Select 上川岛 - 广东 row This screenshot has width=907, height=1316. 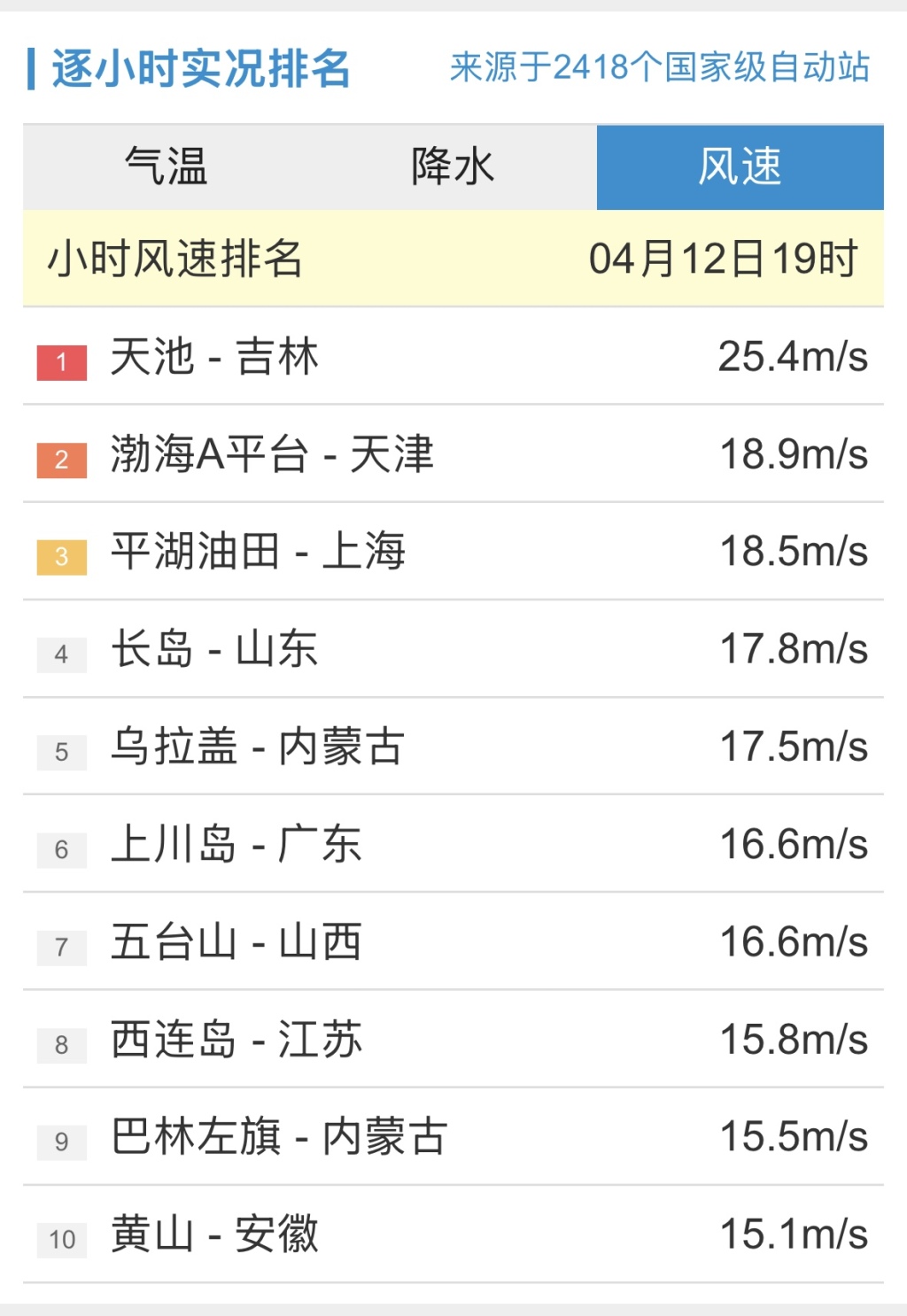[x=453, y=844]
